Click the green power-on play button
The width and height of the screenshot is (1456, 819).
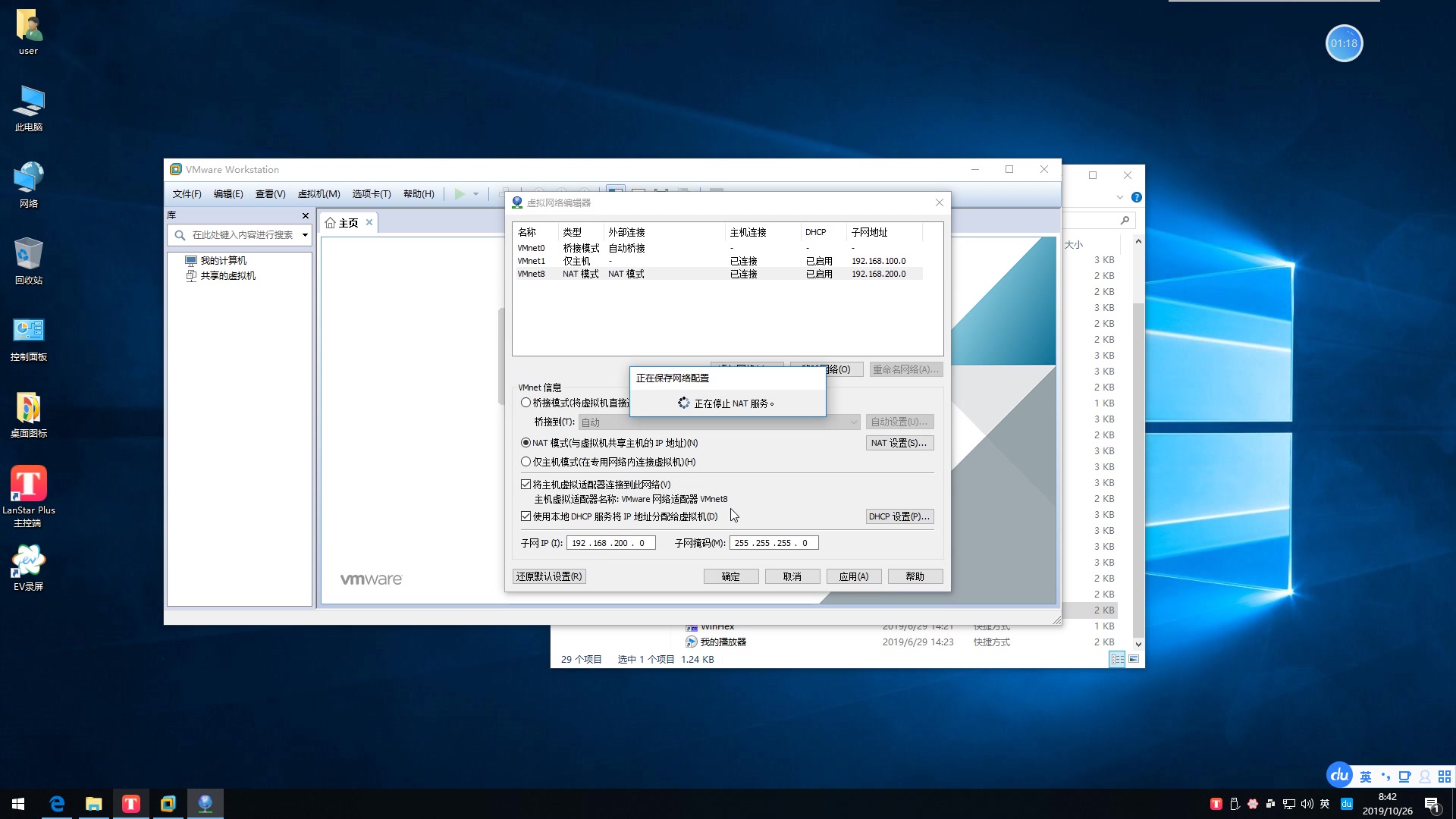[x=460, y=194]
